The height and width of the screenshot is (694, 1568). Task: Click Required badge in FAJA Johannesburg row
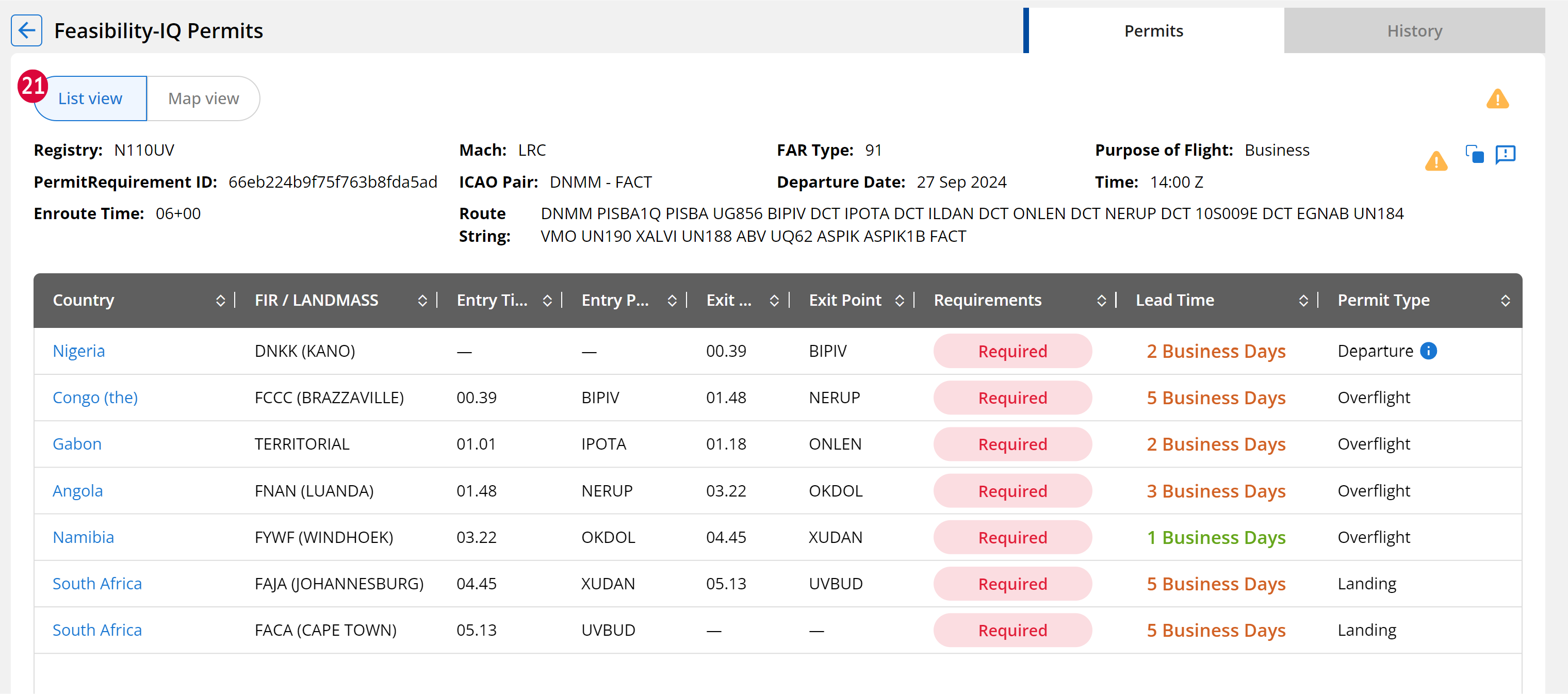coord(1012,583)
